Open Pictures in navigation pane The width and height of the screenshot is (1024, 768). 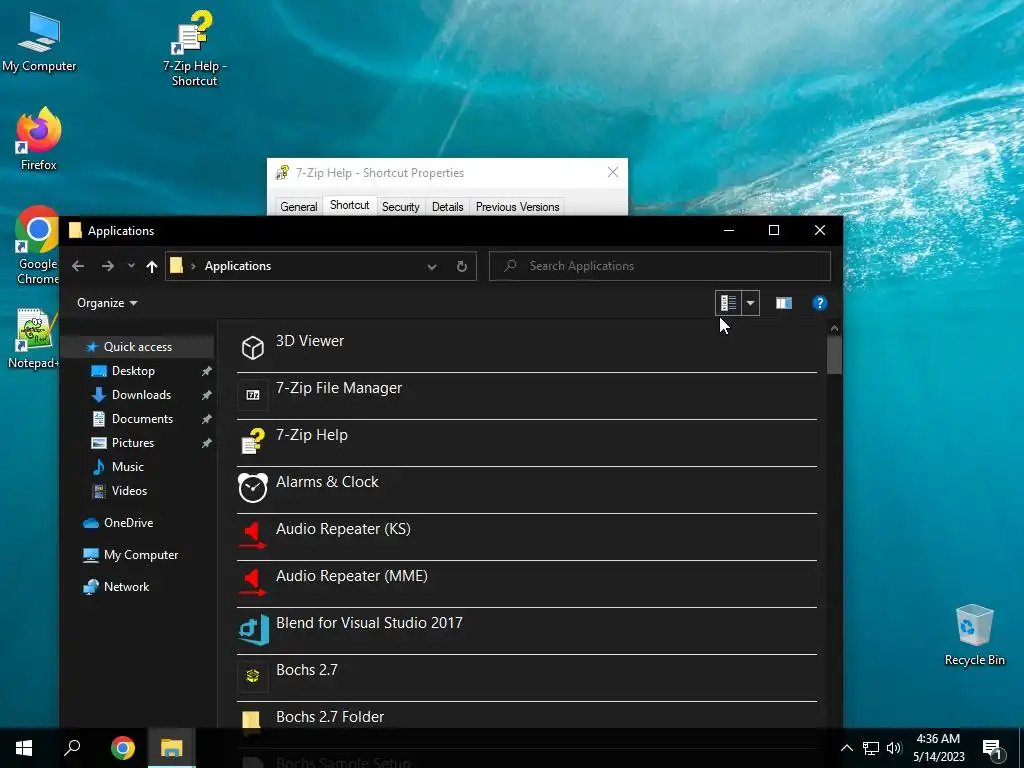pos(133,443)
